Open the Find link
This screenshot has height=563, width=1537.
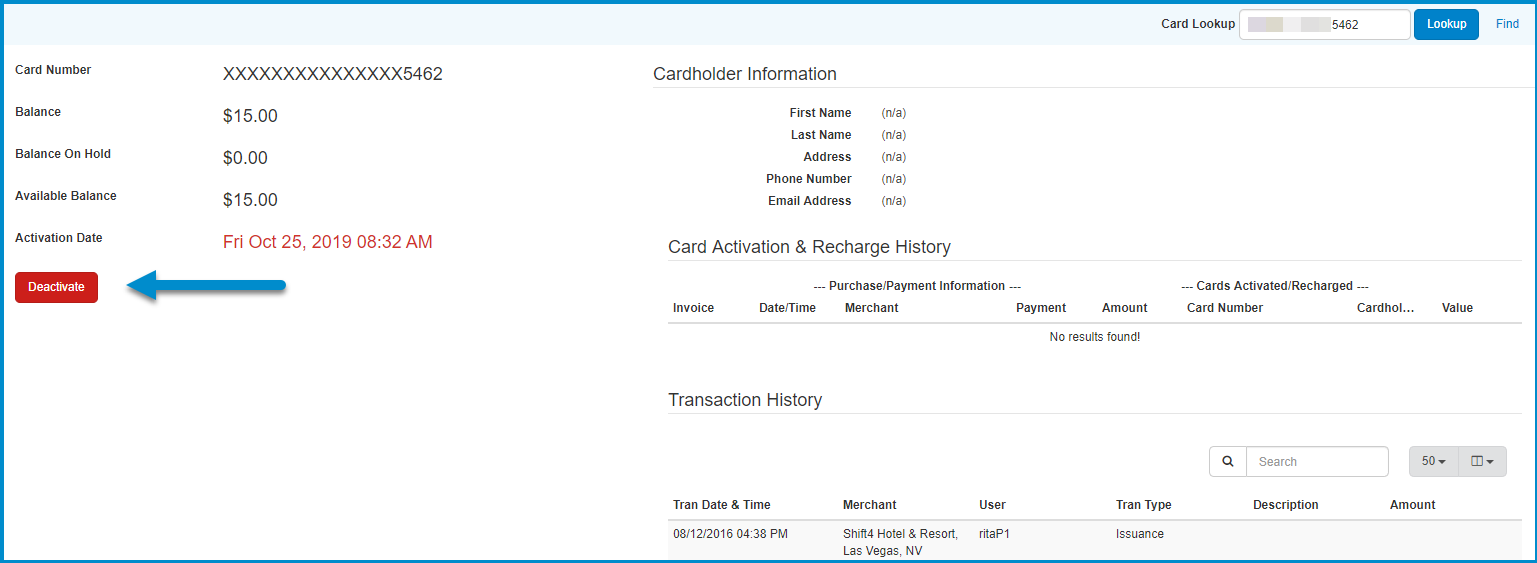(x=1507, y=24)
